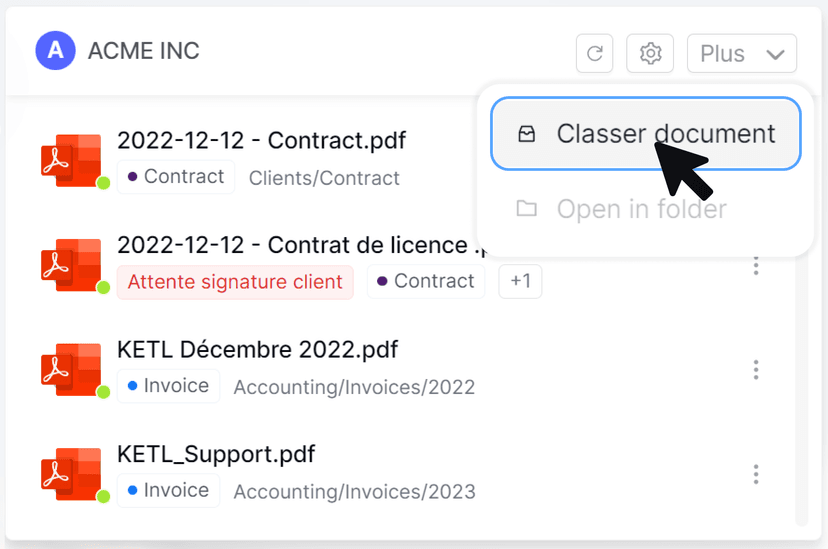Screen dimensions: 828x549
Task: Click PDF icon of Contrat de licence file
Action: (71, 265)
